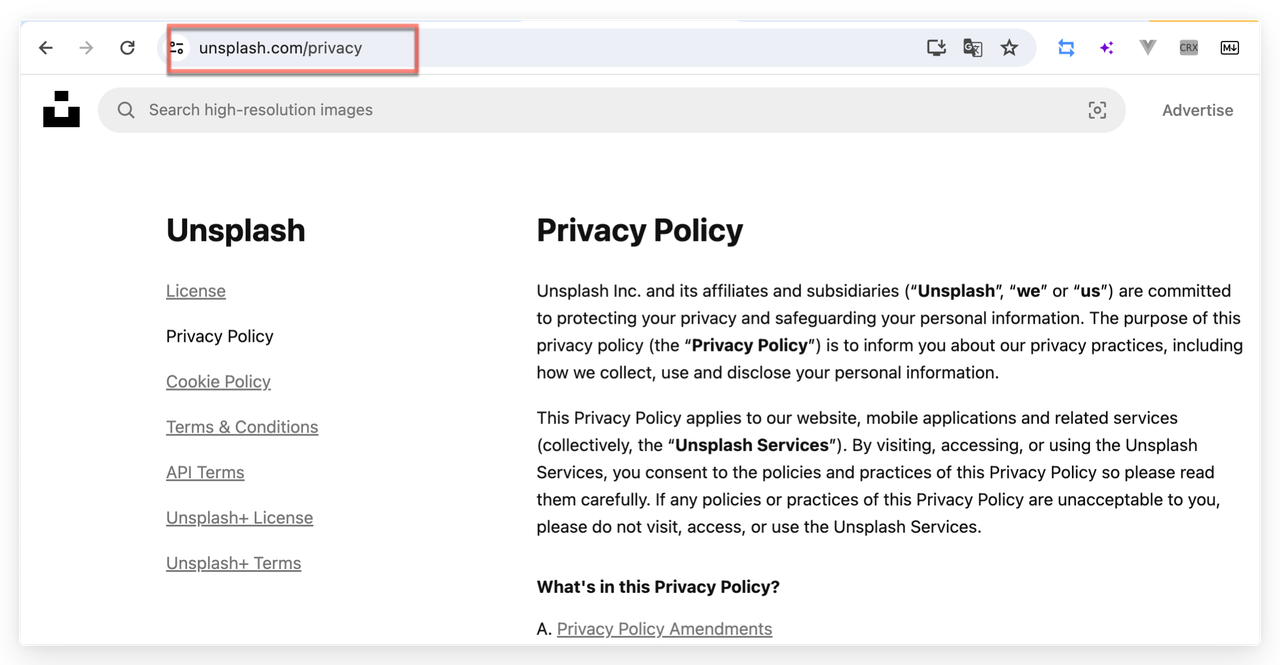The width and height of the screenshot is (1280, 665).
Task: Click the translate page icon
Action: (x=972, y=48)
